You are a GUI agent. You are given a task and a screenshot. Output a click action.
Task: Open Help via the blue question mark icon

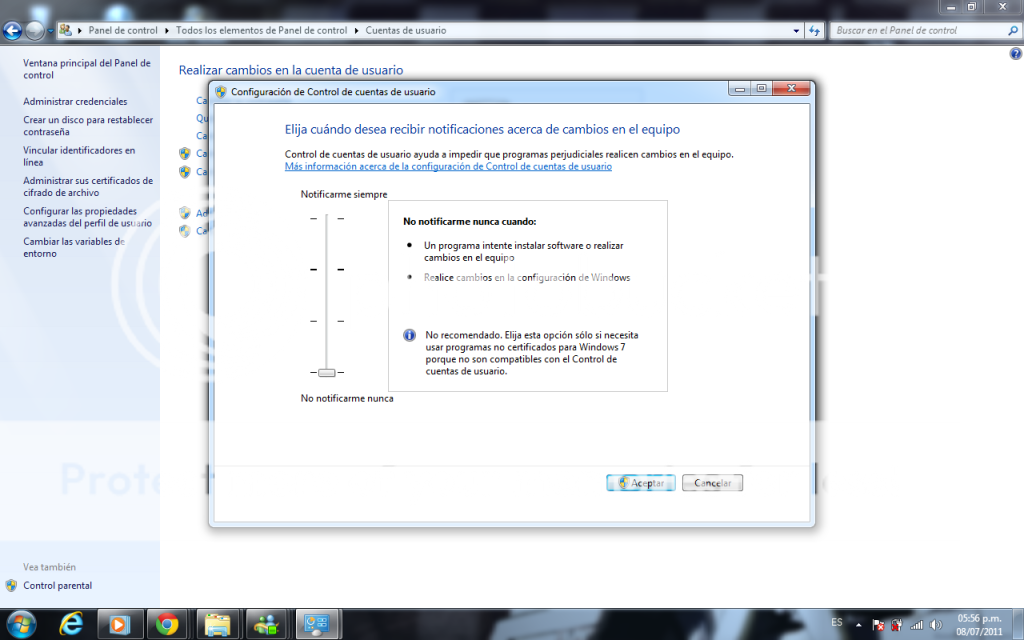[1016, 54]
